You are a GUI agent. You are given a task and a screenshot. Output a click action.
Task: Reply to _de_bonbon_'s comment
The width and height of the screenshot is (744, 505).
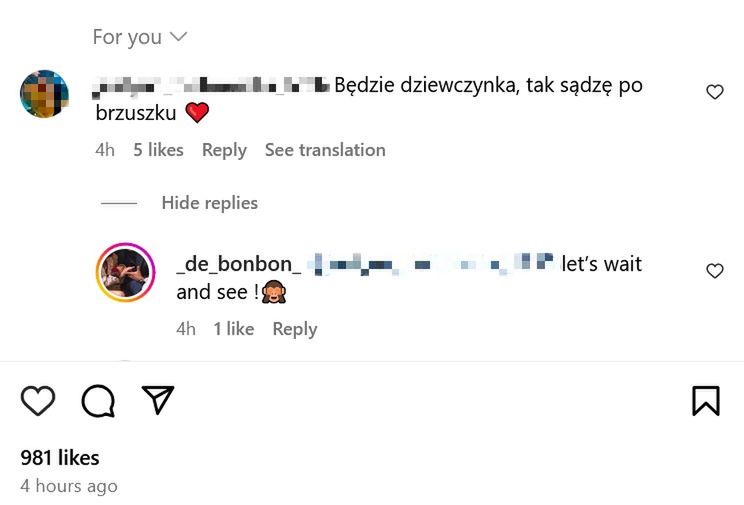(x=295, y=329)
